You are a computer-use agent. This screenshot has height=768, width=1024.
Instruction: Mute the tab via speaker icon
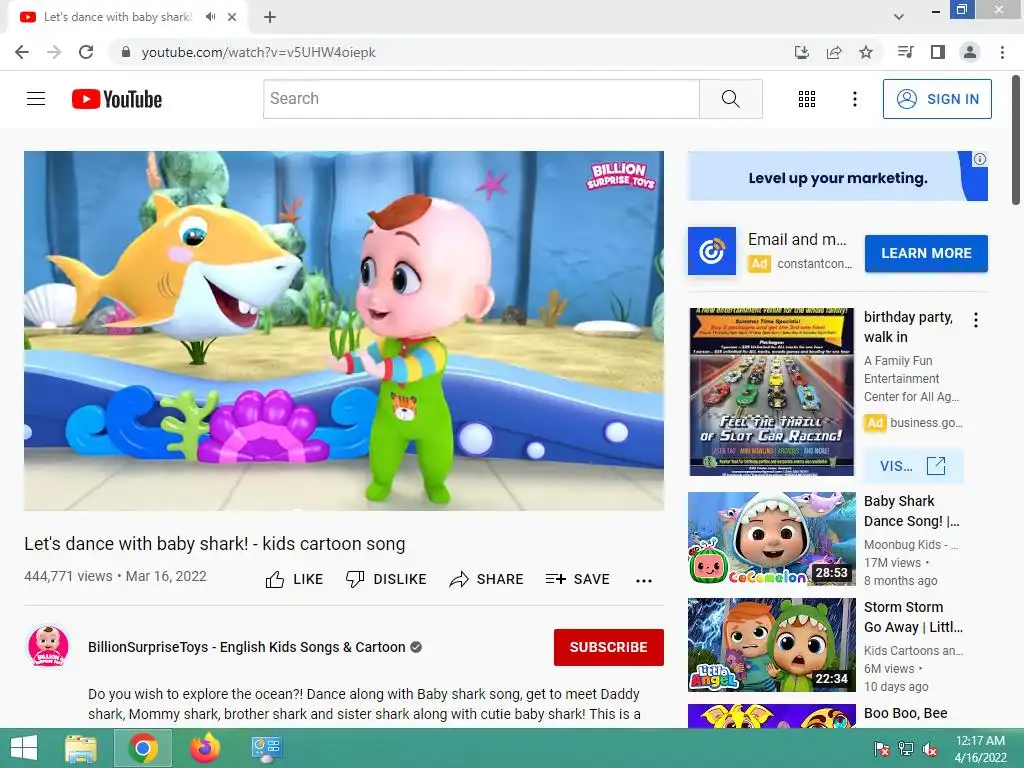(210, 17)
